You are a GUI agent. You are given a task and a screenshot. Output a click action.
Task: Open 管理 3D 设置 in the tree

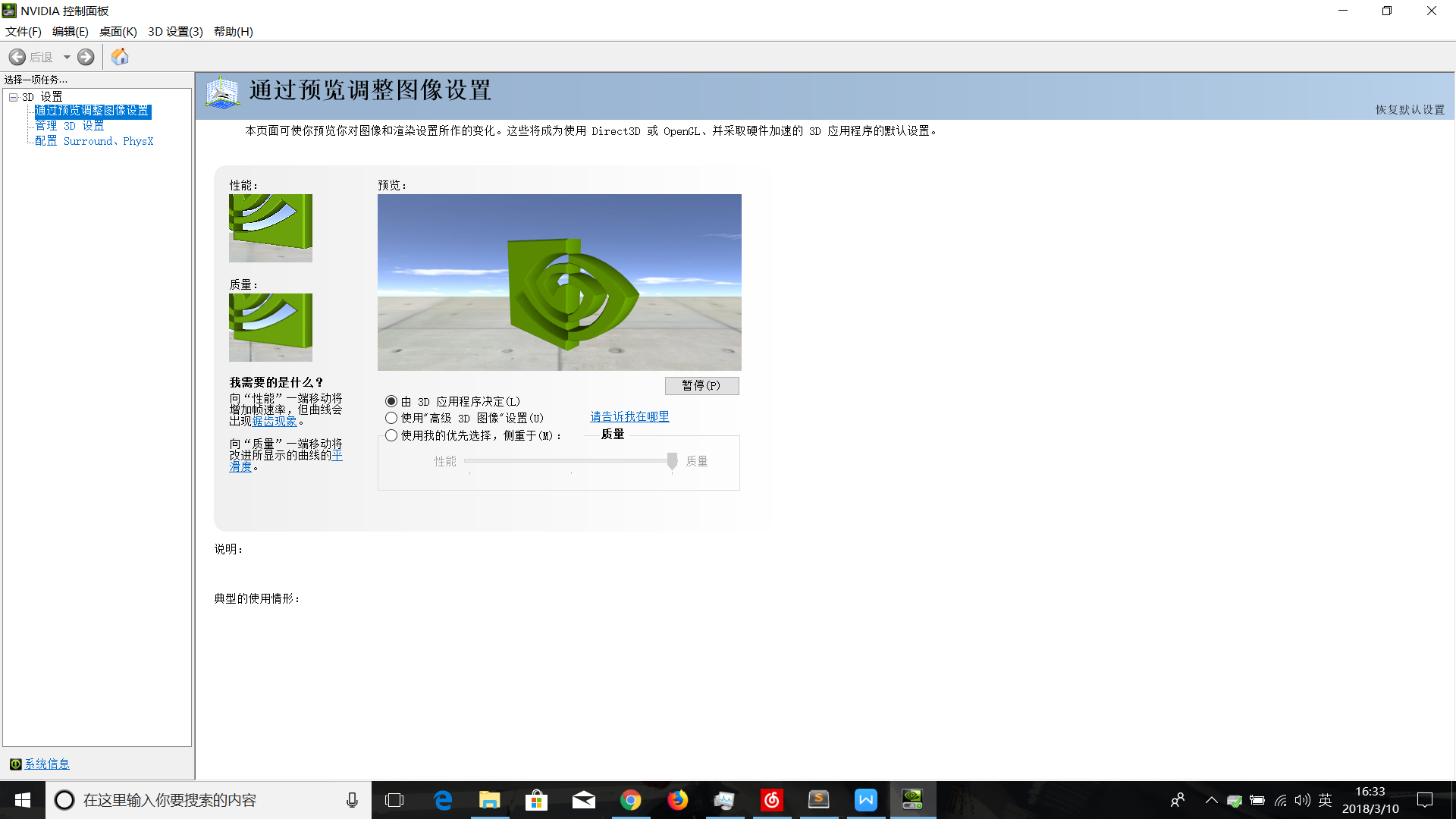70,126
